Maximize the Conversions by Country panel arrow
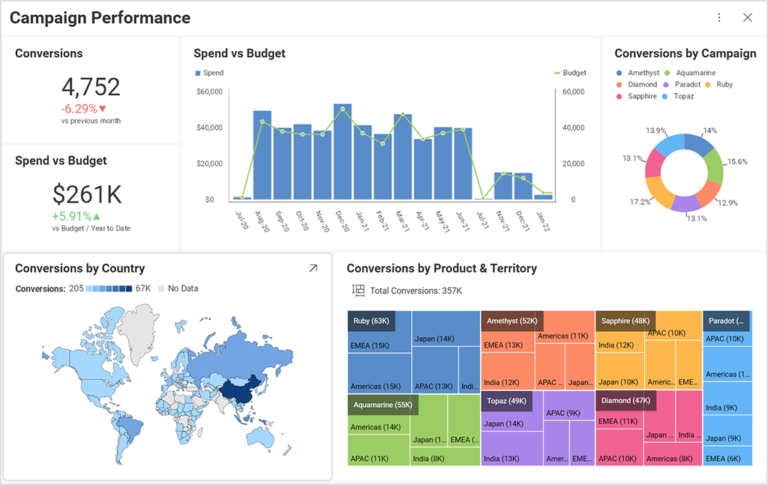 (x=313, y=268)
